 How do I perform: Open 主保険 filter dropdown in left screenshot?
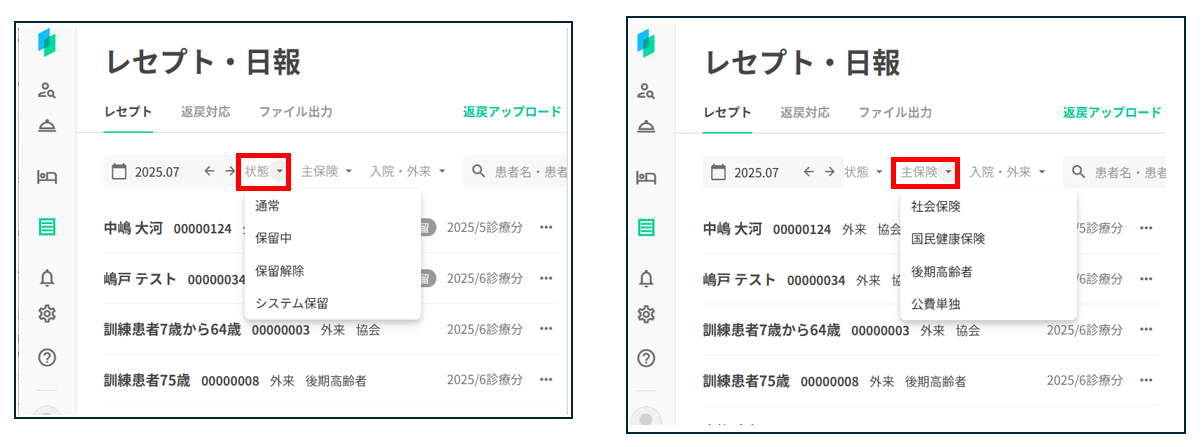click(x=327, y=171)
